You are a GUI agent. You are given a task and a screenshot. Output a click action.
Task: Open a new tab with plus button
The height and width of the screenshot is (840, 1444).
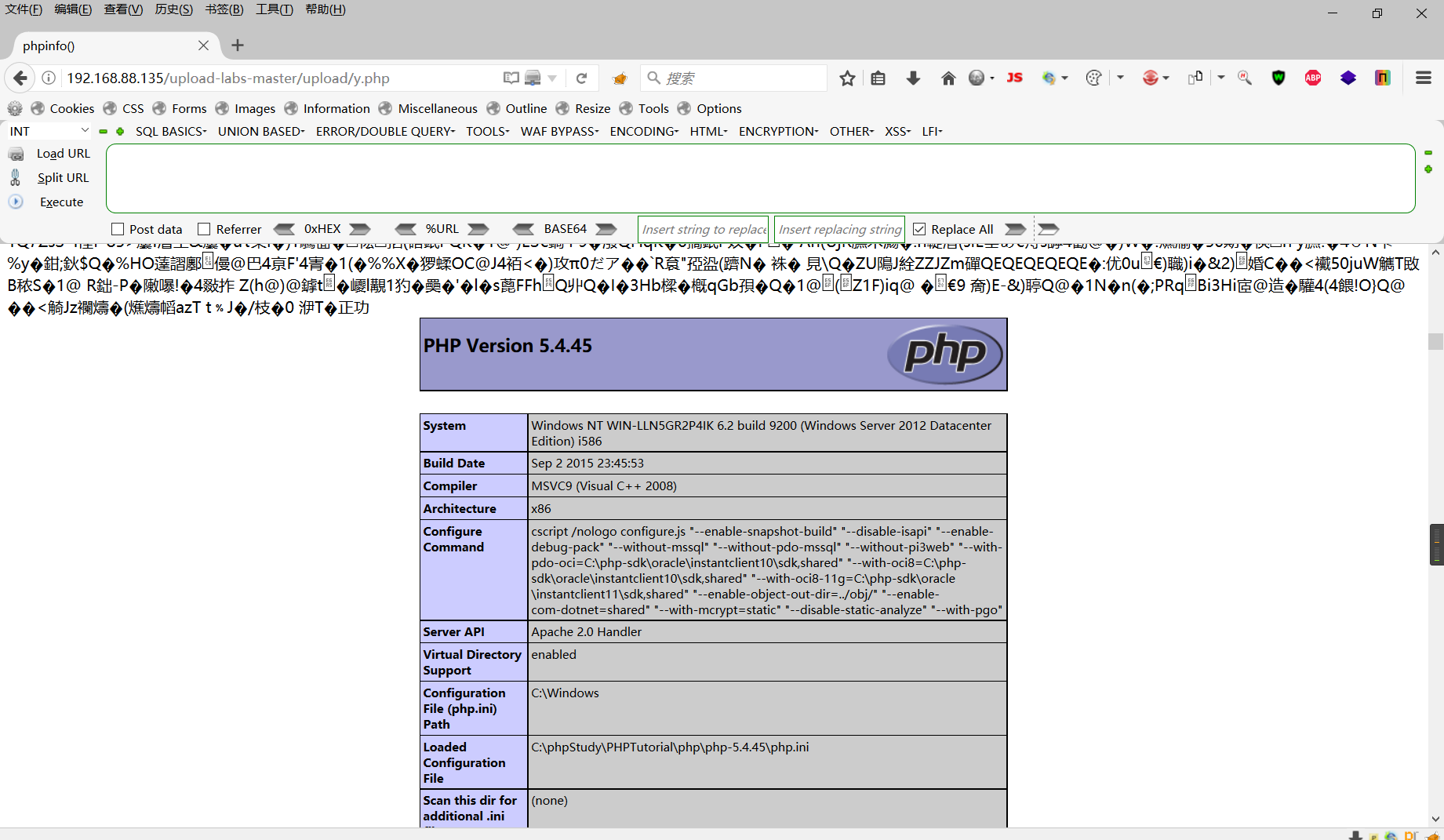coord(238,45)
